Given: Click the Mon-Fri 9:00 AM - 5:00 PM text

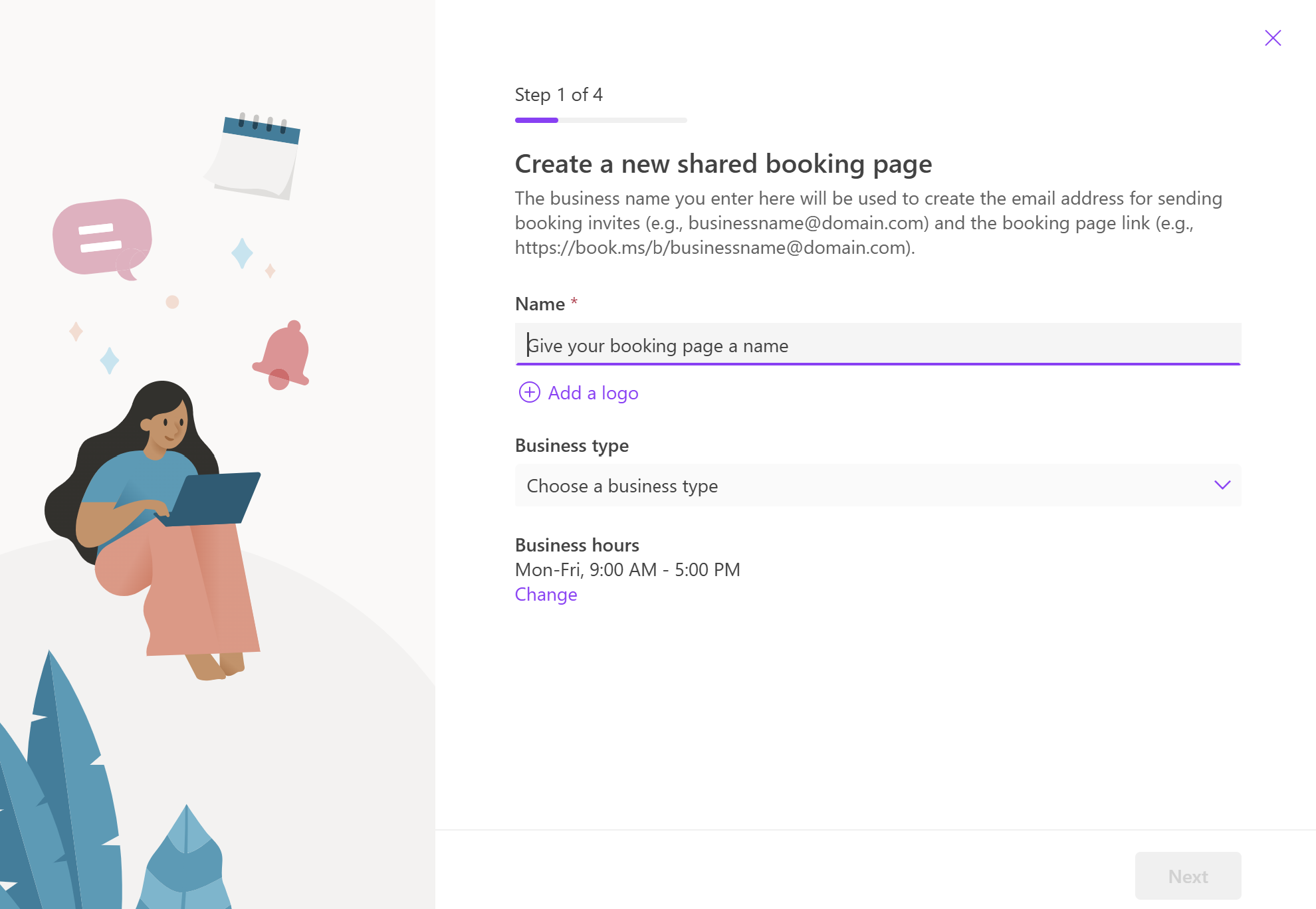Looking at the screenshot, I should 627,569.
